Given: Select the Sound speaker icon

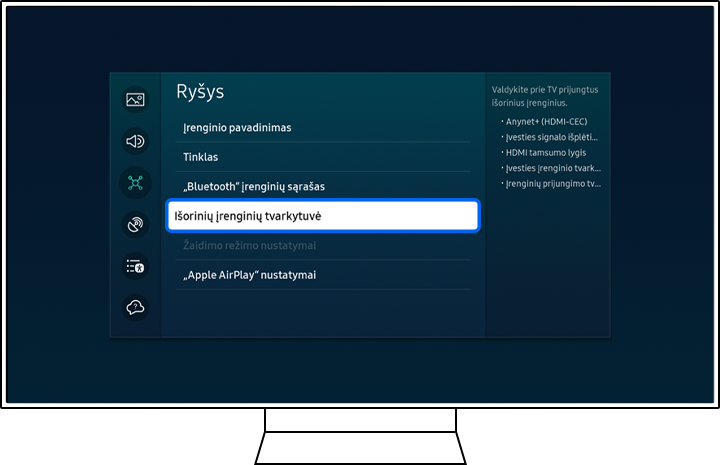Looking at the screenshot, I should [x=135, y=141].
